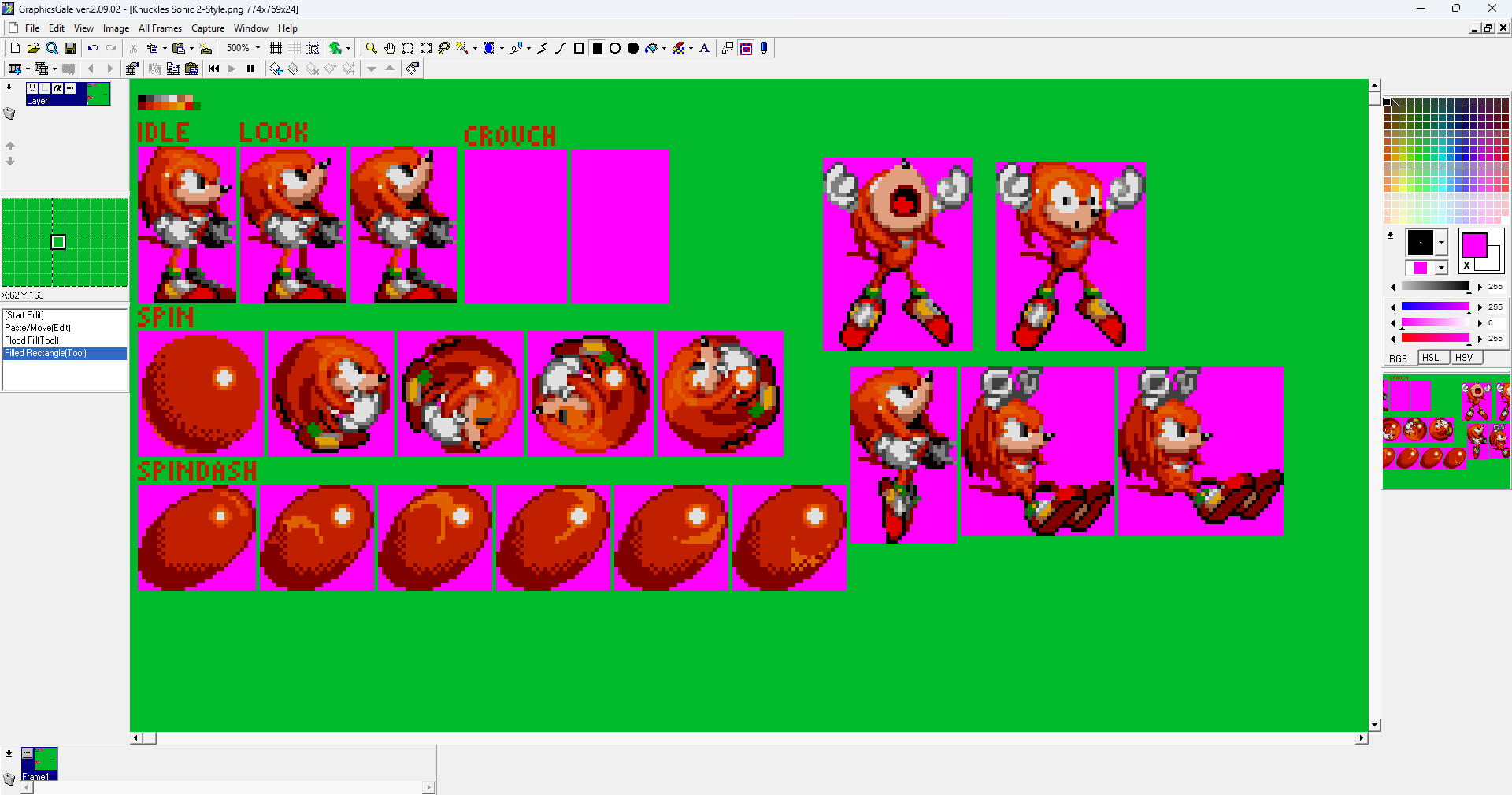
Task: Expand the magic wand options arrow
Action: [x=475, y=48]
